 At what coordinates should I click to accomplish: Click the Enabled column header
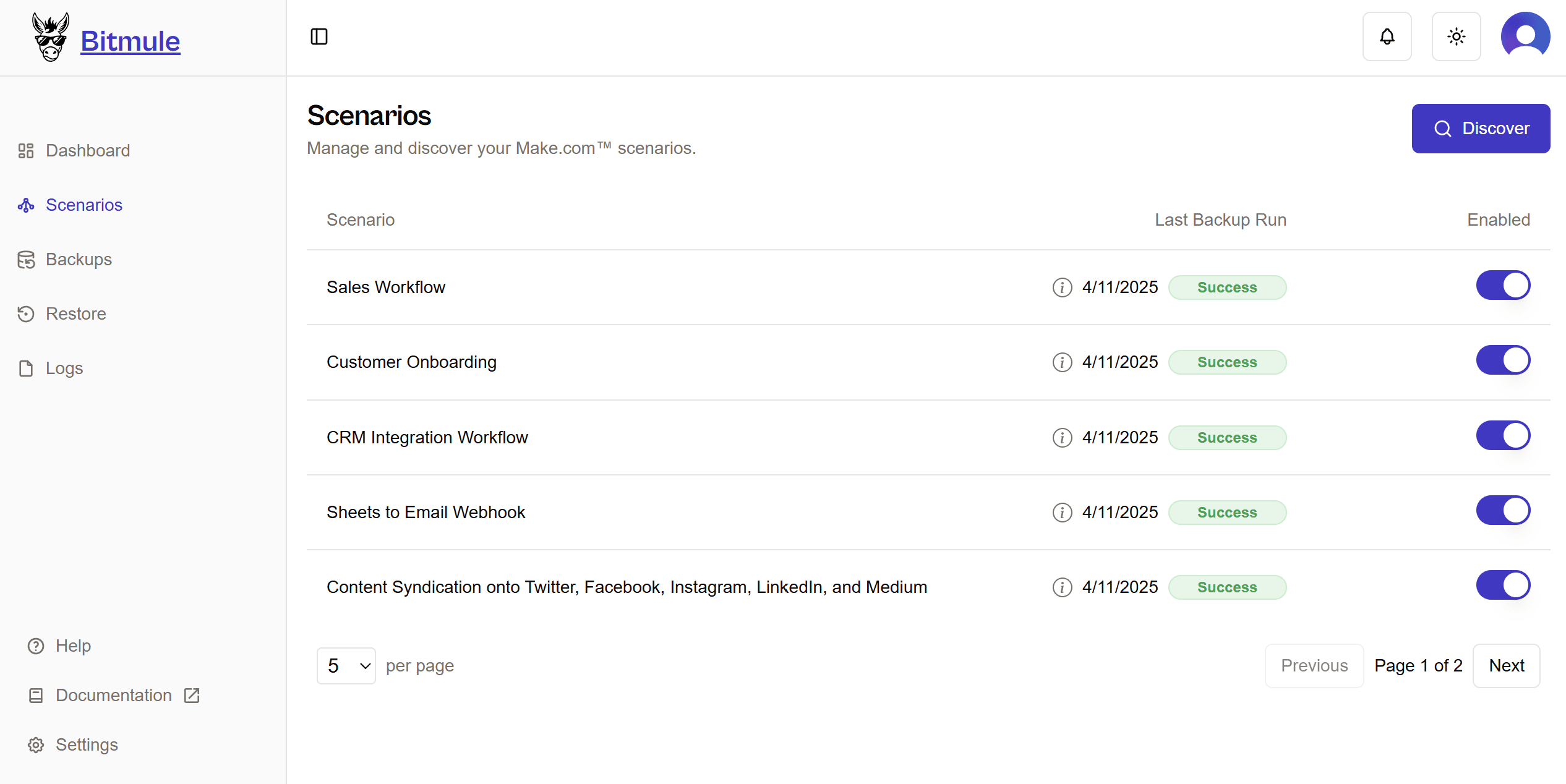[1499, 220]
